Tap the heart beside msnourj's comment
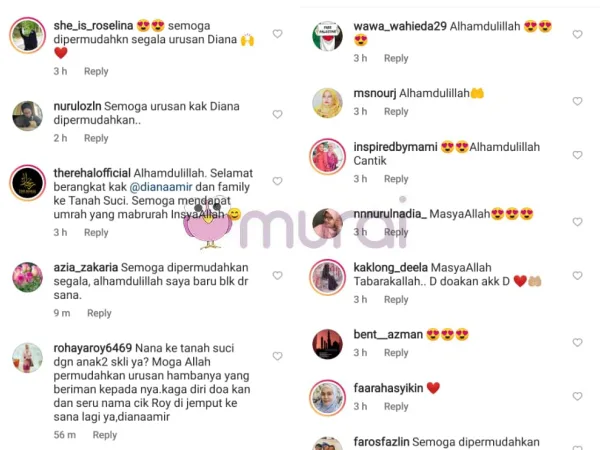Screen dimensions: 600x450 (x=577, y=101)
